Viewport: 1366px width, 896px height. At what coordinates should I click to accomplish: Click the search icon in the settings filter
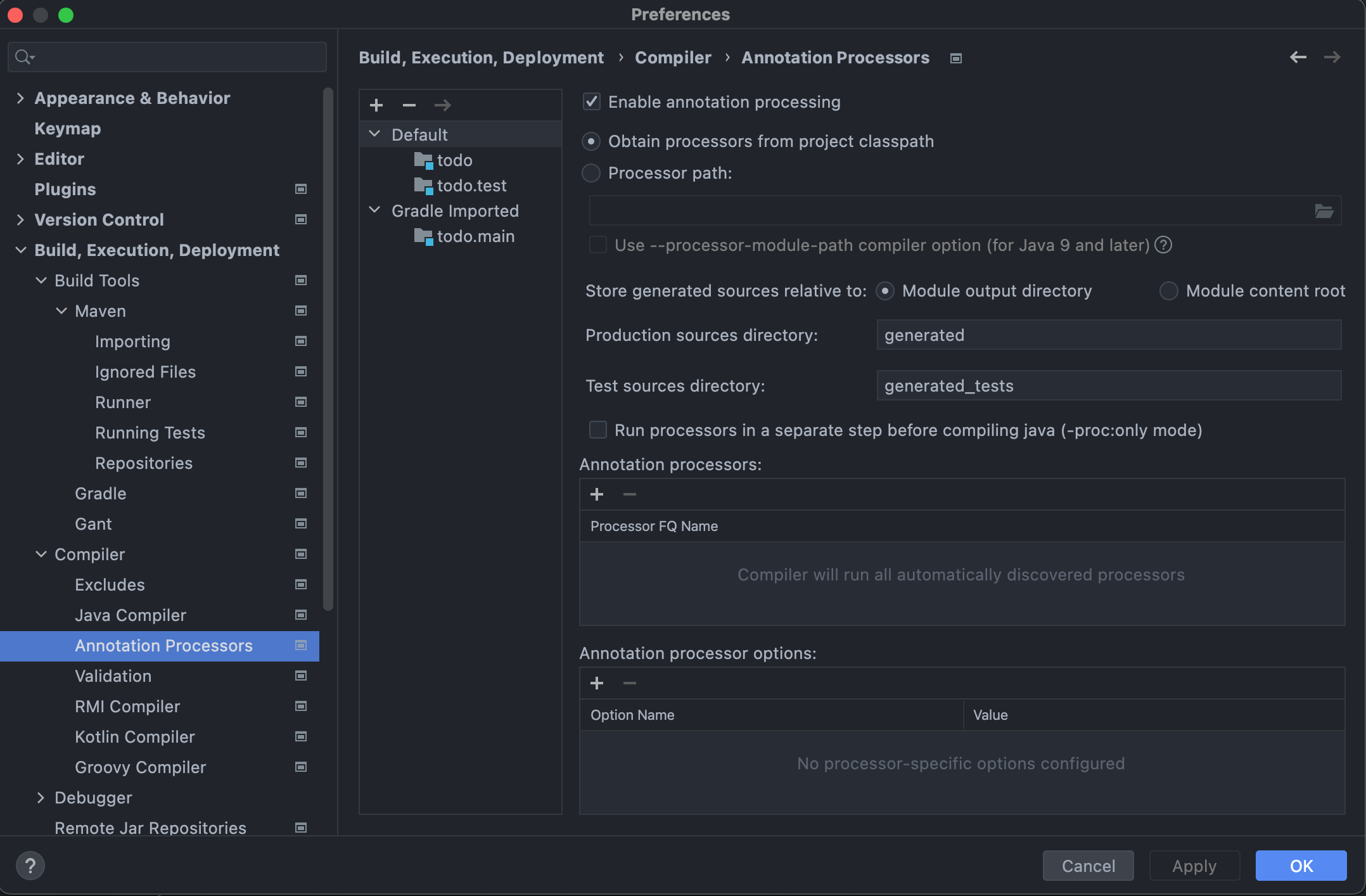tap(24, 57)
